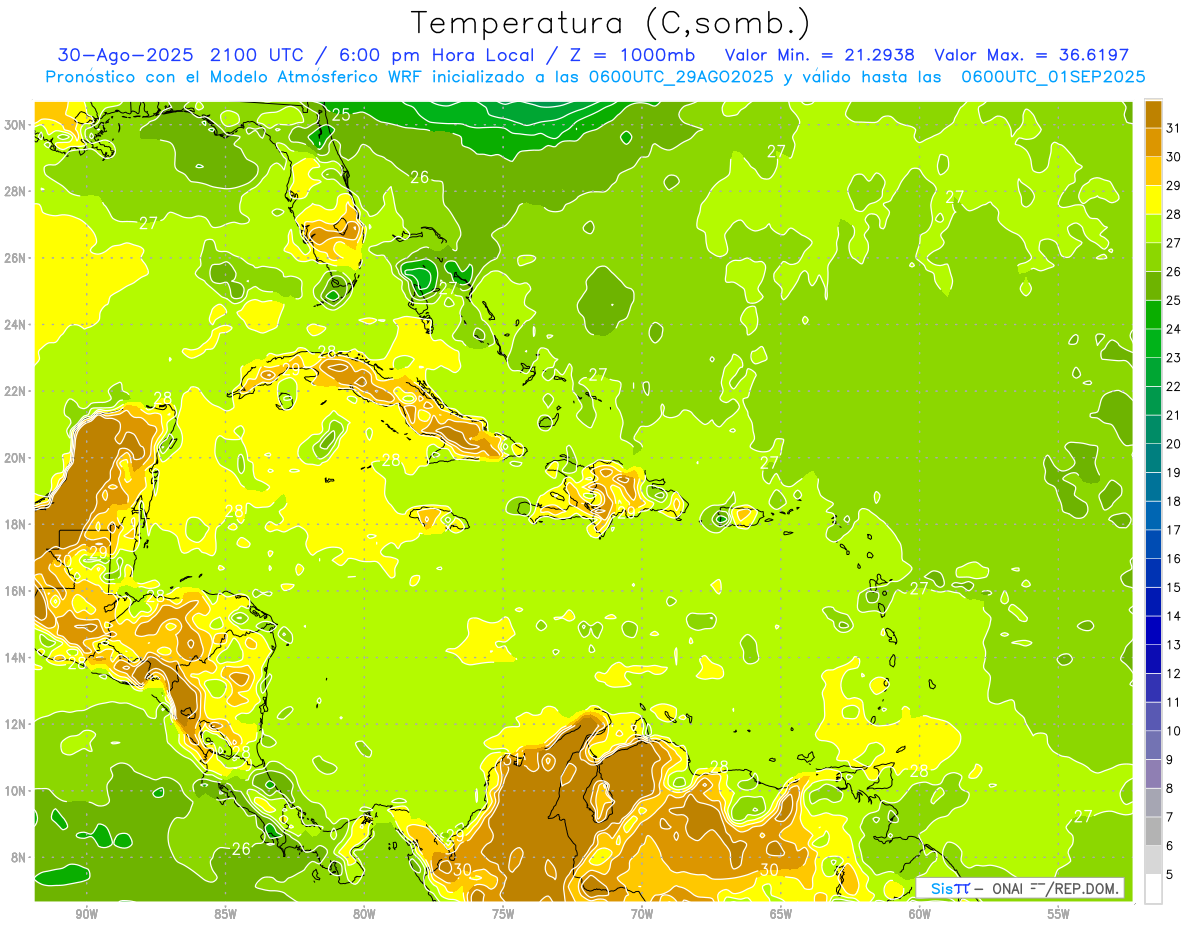Click the colorbar label 17
Screen dimensions: 1200x927
[x=1174, y=530]
